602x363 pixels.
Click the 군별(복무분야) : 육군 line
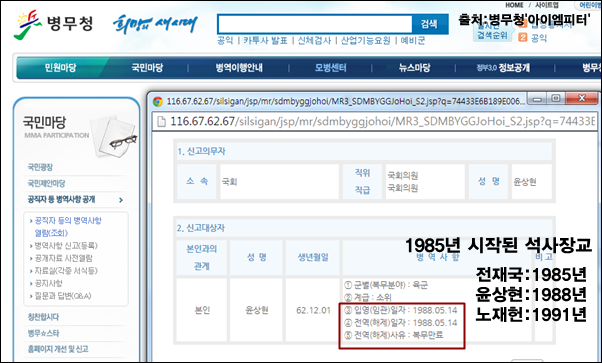tap(386, 285)
